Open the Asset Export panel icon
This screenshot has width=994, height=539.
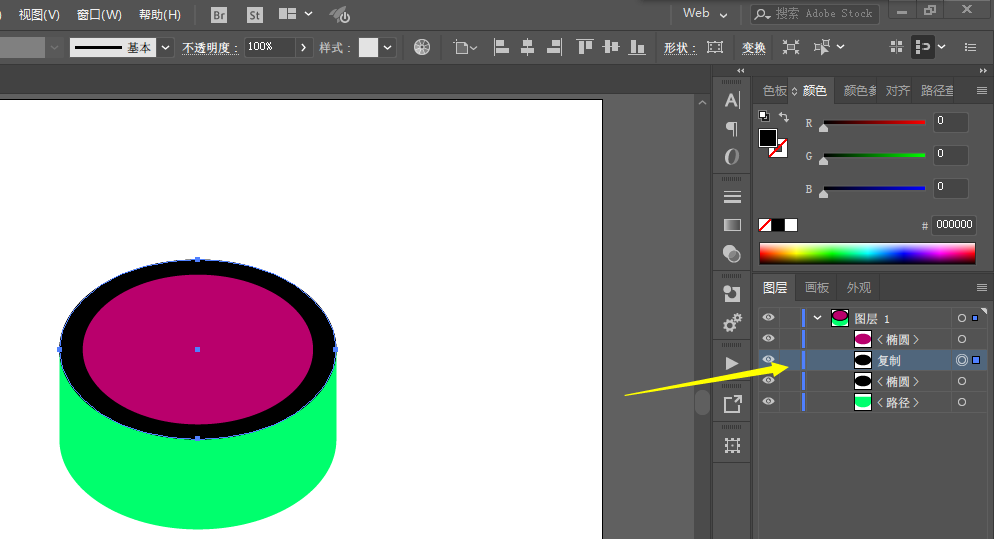[732, 404]
